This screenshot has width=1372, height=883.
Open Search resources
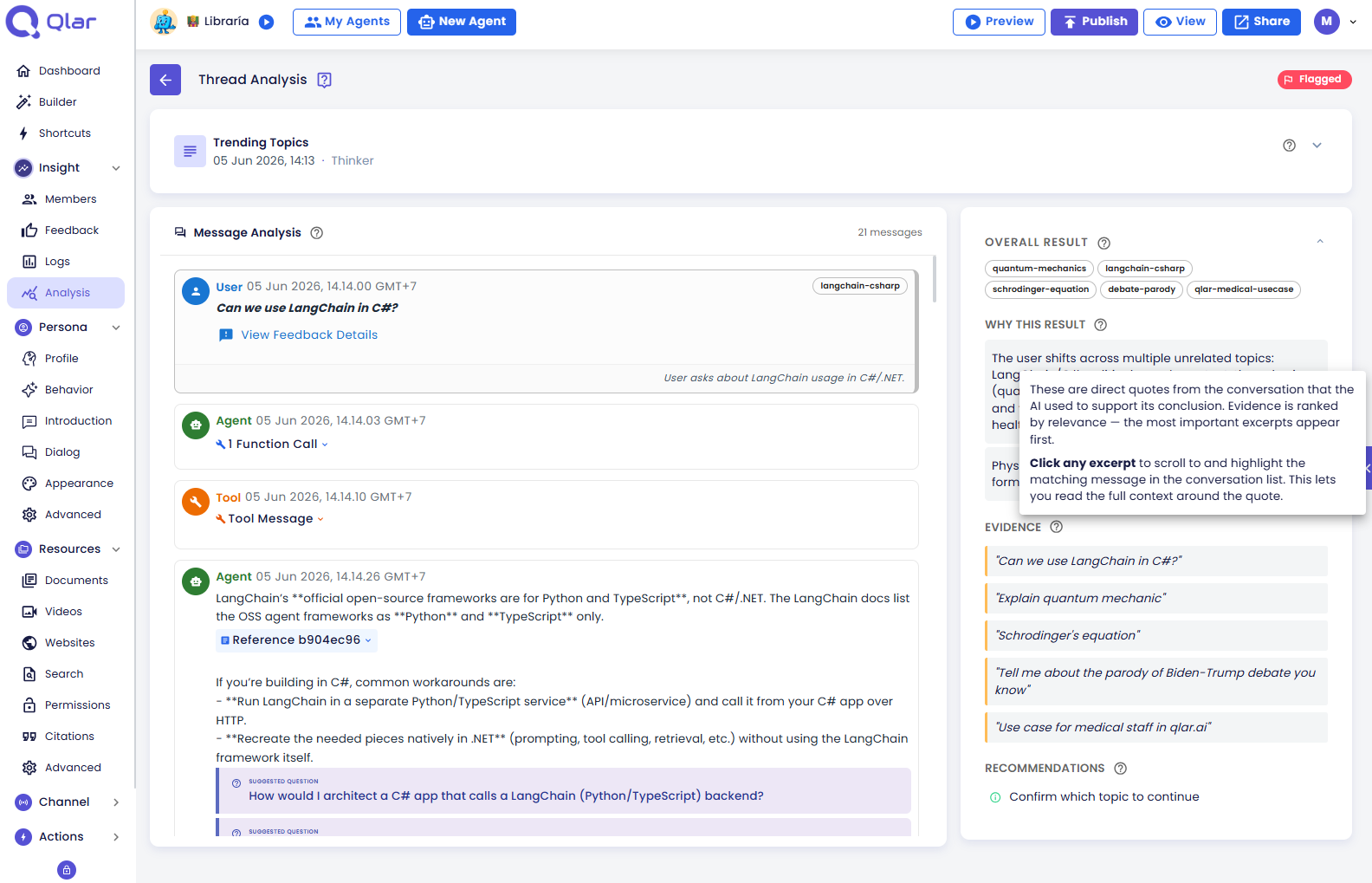pyautogui.click(x=66, y=674)
